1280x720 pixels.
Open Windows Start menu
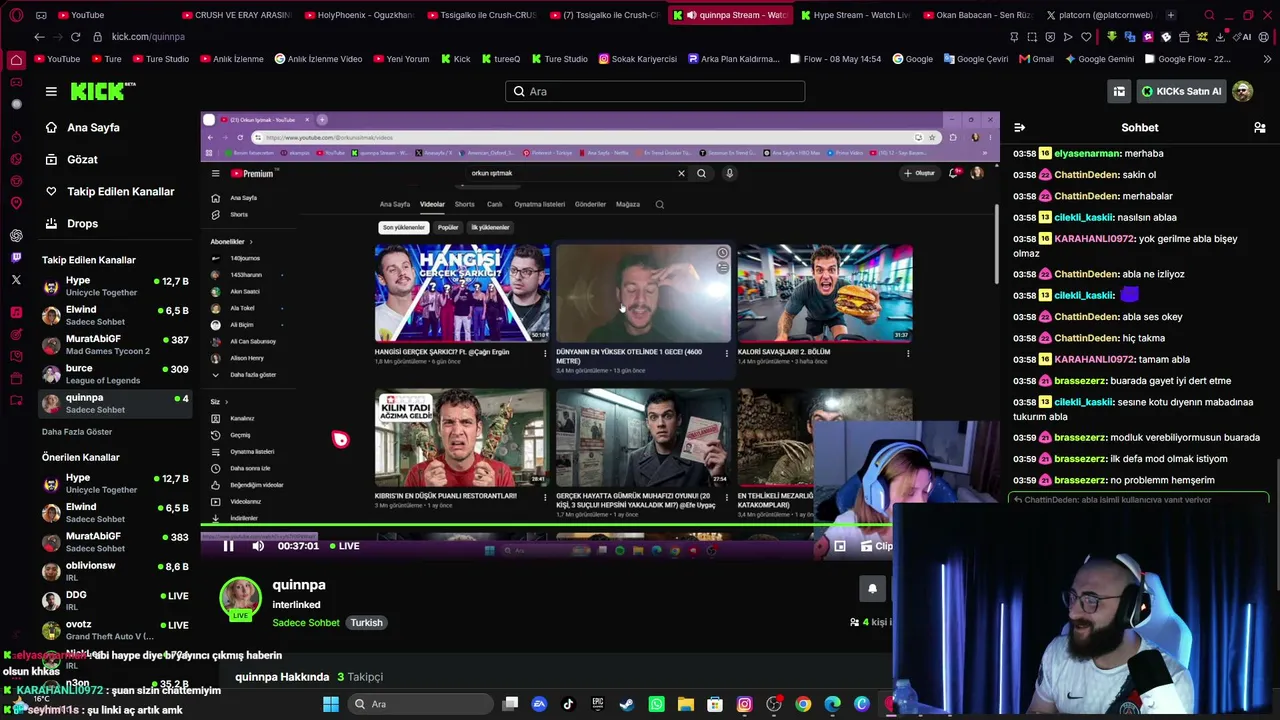[331, 704]
